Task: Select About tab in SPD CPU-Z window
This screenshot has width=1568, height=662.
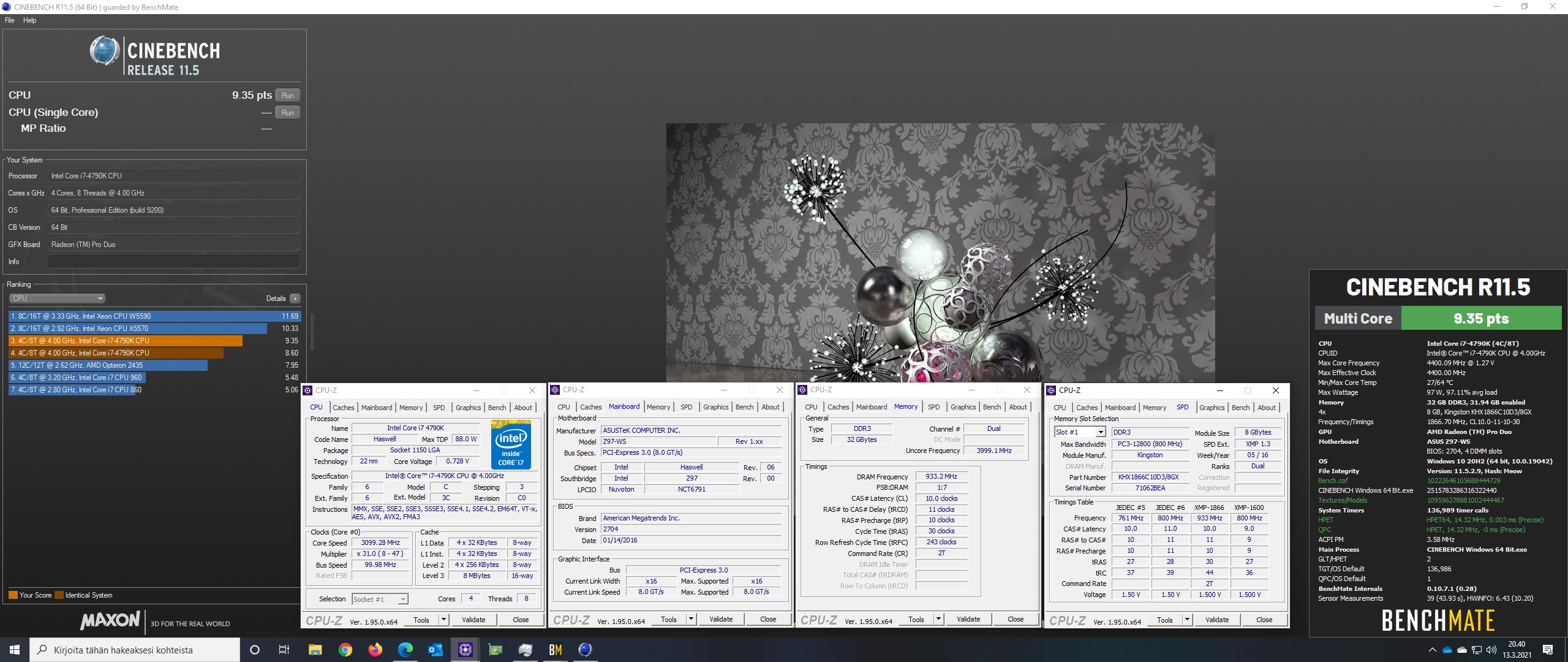Action: (1267, 408)
